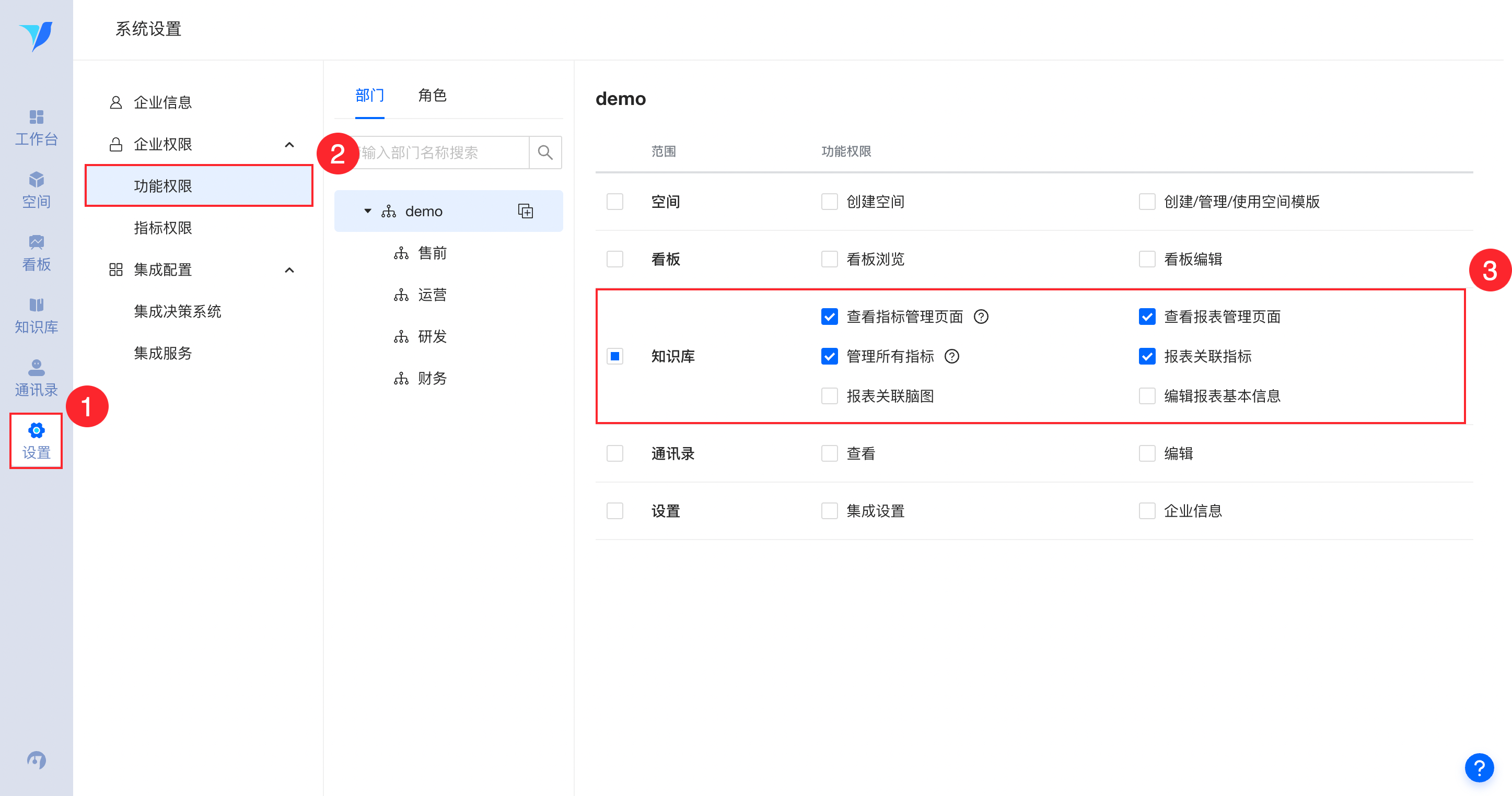Click help icon next to 查看指标管理页面
The width and height of the screenshot is (1512, 796).
(x=981, y=317)
